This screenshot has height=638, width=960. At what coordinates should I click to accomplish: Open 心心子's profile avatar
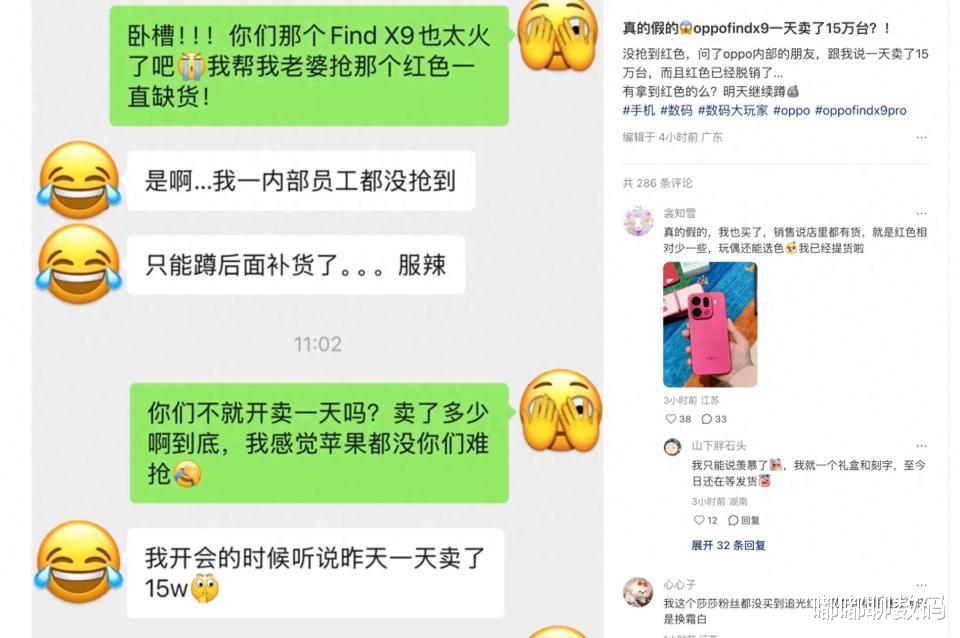click(x=638, y=592)
